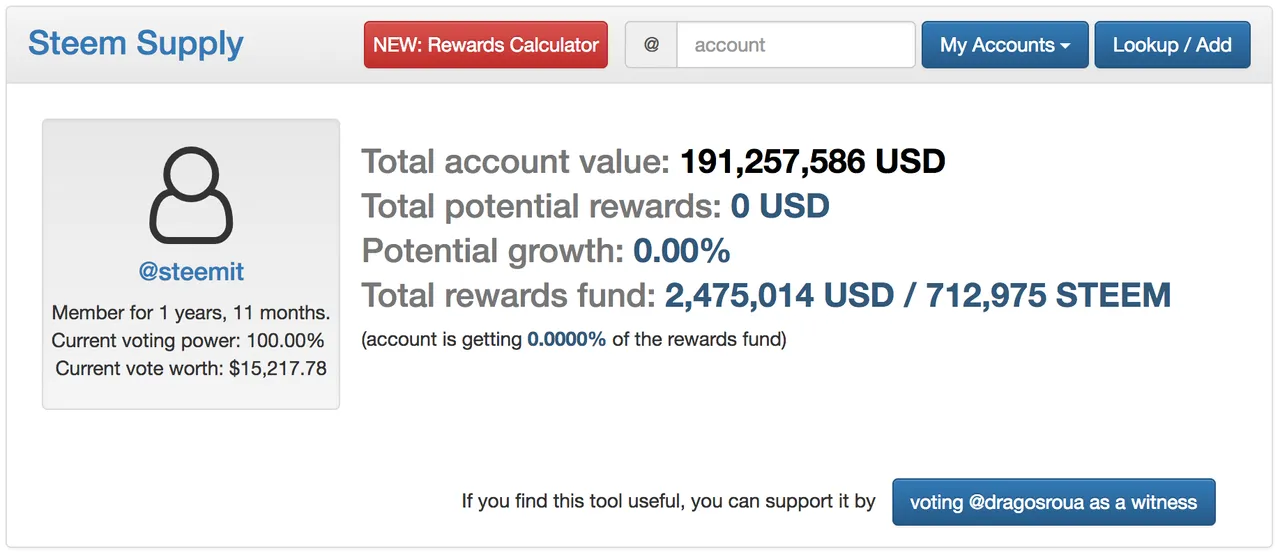Click the 'If you find this tool useful' text
1280x555 pixels.
668,501
